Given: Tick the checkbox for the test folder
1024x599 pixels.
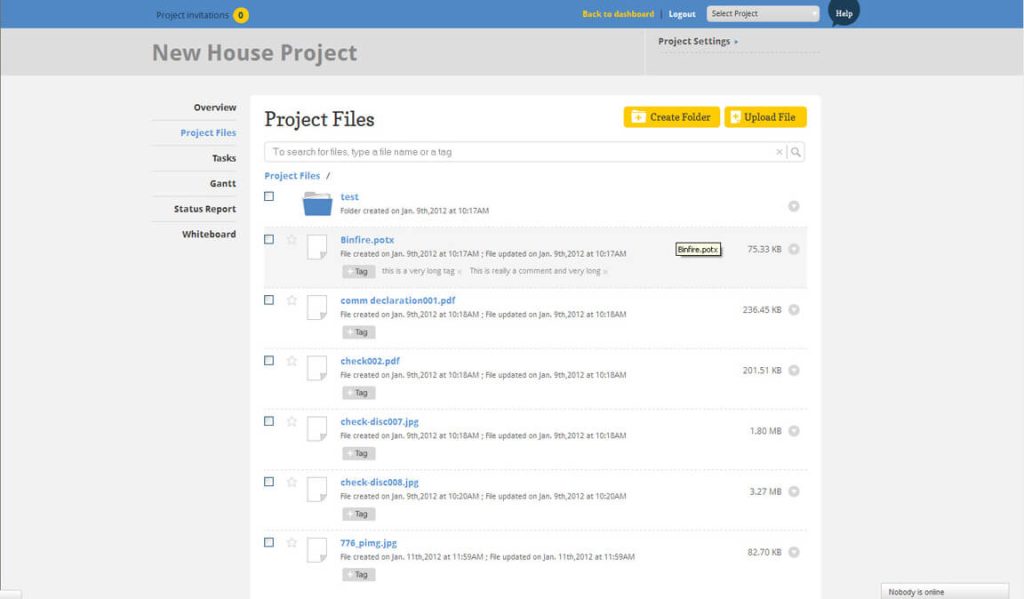Looking at the screenshot, I should [x=269, y=197].
